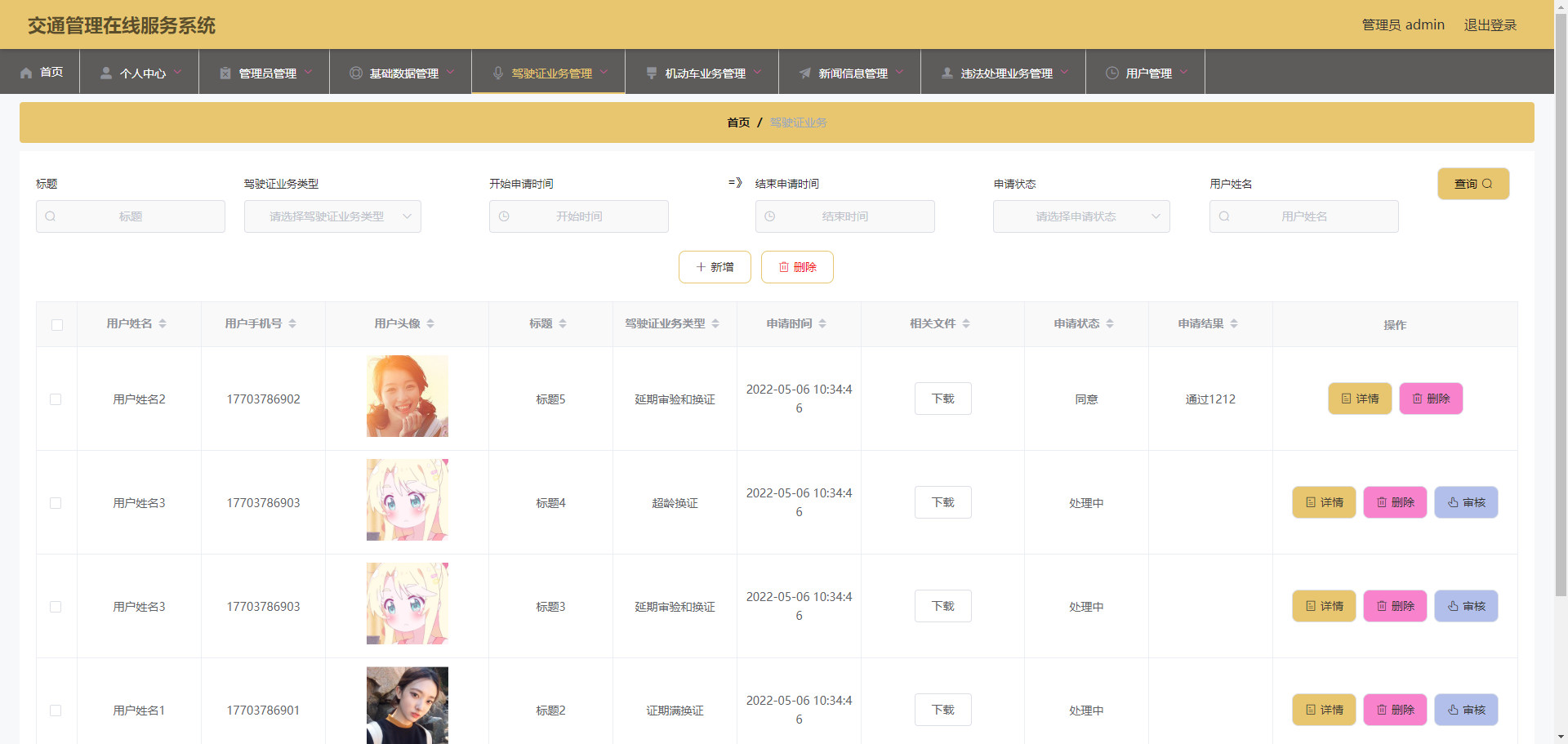Click 首页 in the breadcrumb

(x=738, y=123)
